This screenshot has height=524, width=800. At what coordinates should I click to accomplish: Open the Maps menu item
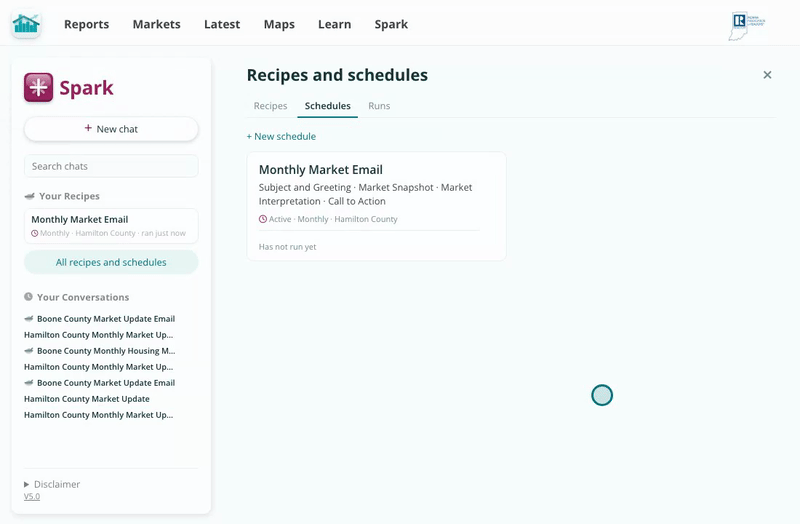[x=279, y=24]
